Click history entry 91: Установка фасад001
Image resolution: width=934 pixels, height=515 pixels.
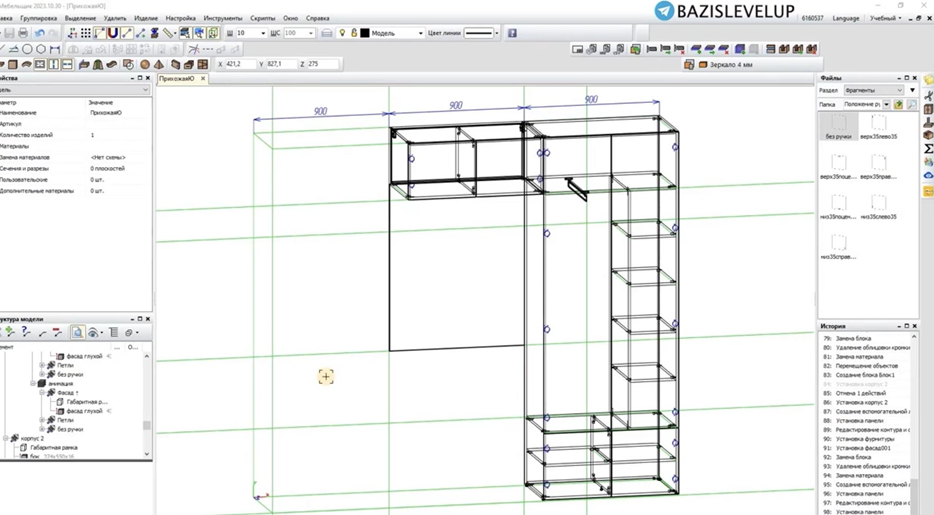pos(858,448)
